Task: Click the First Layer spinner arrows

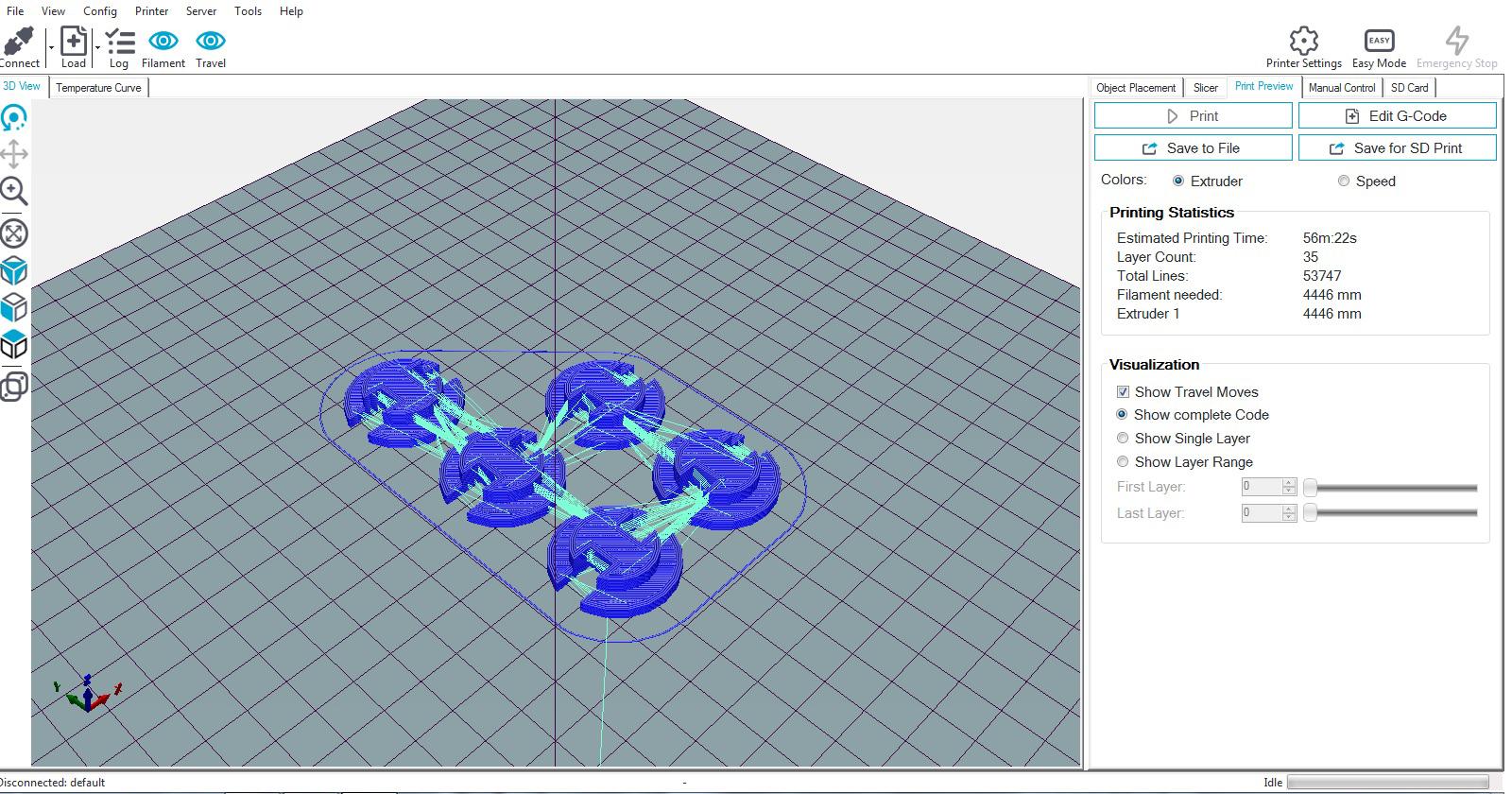Action: (x=1289, y=487)
